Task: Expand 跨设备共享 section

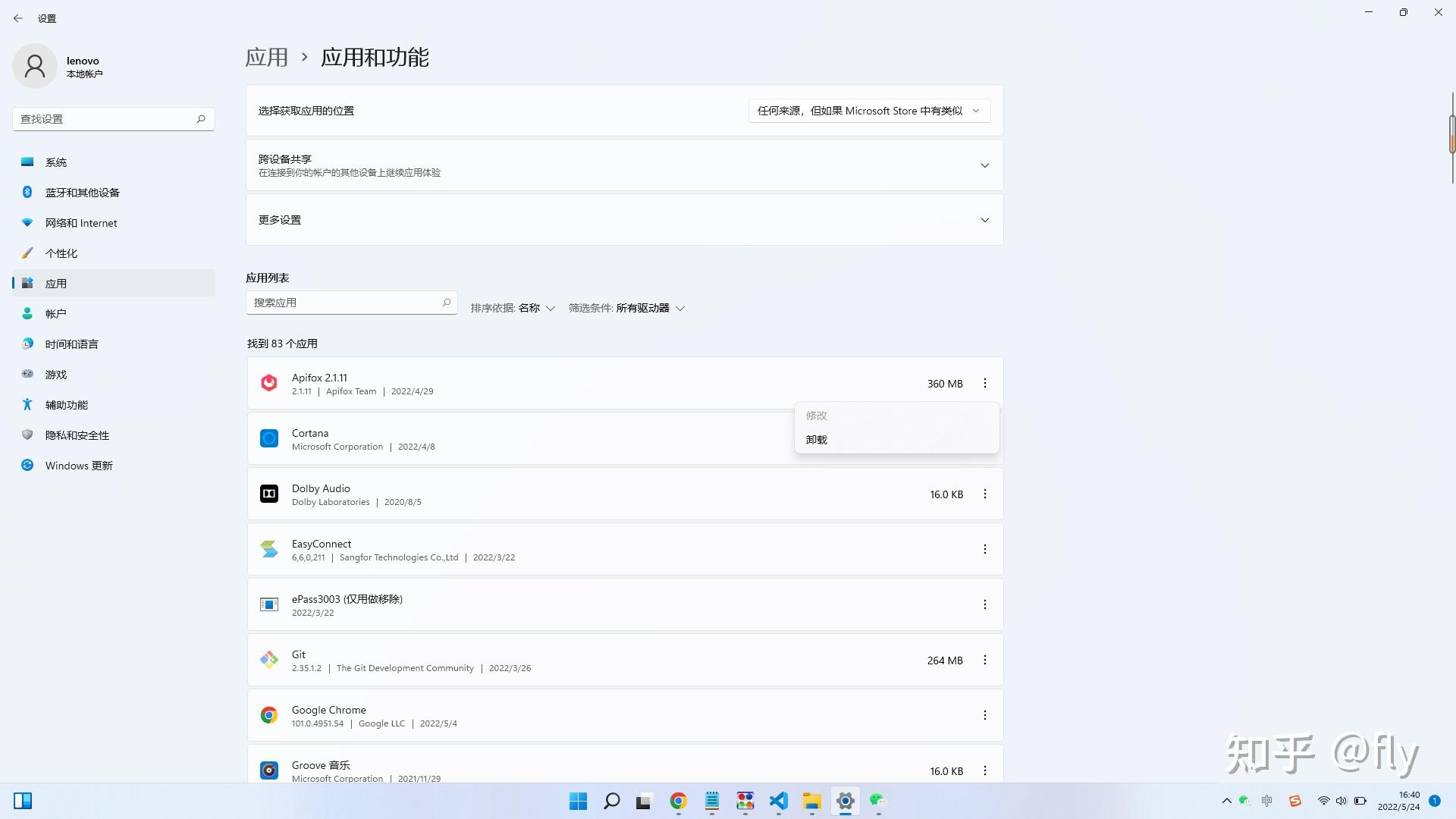Action: click(985, 165)
